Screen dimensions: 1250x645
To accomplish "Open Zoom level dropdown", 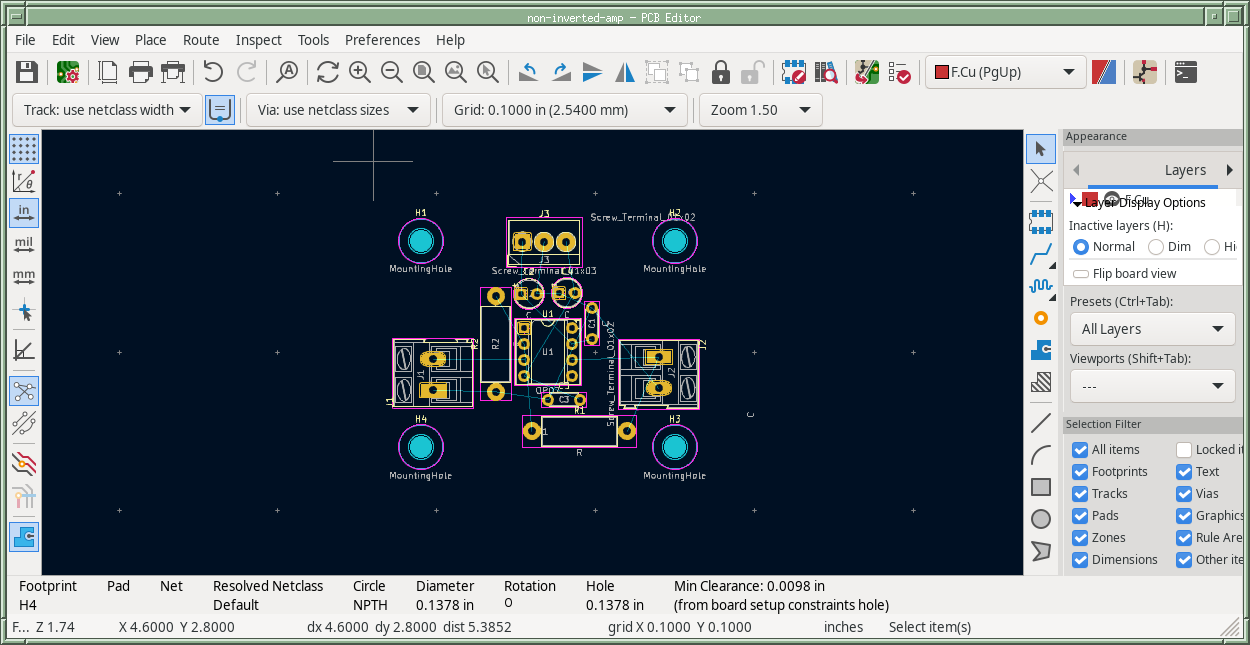I will pyautogui.click(x=761, y=110).
